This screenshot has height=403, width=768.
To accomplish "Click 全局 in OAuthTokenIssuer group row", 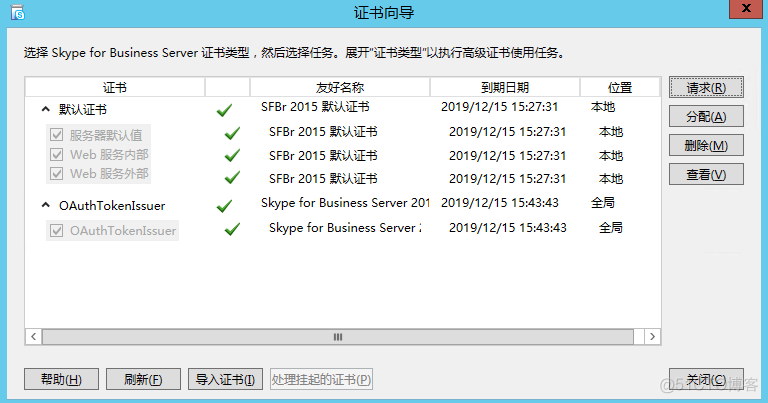I will point(603,203).
